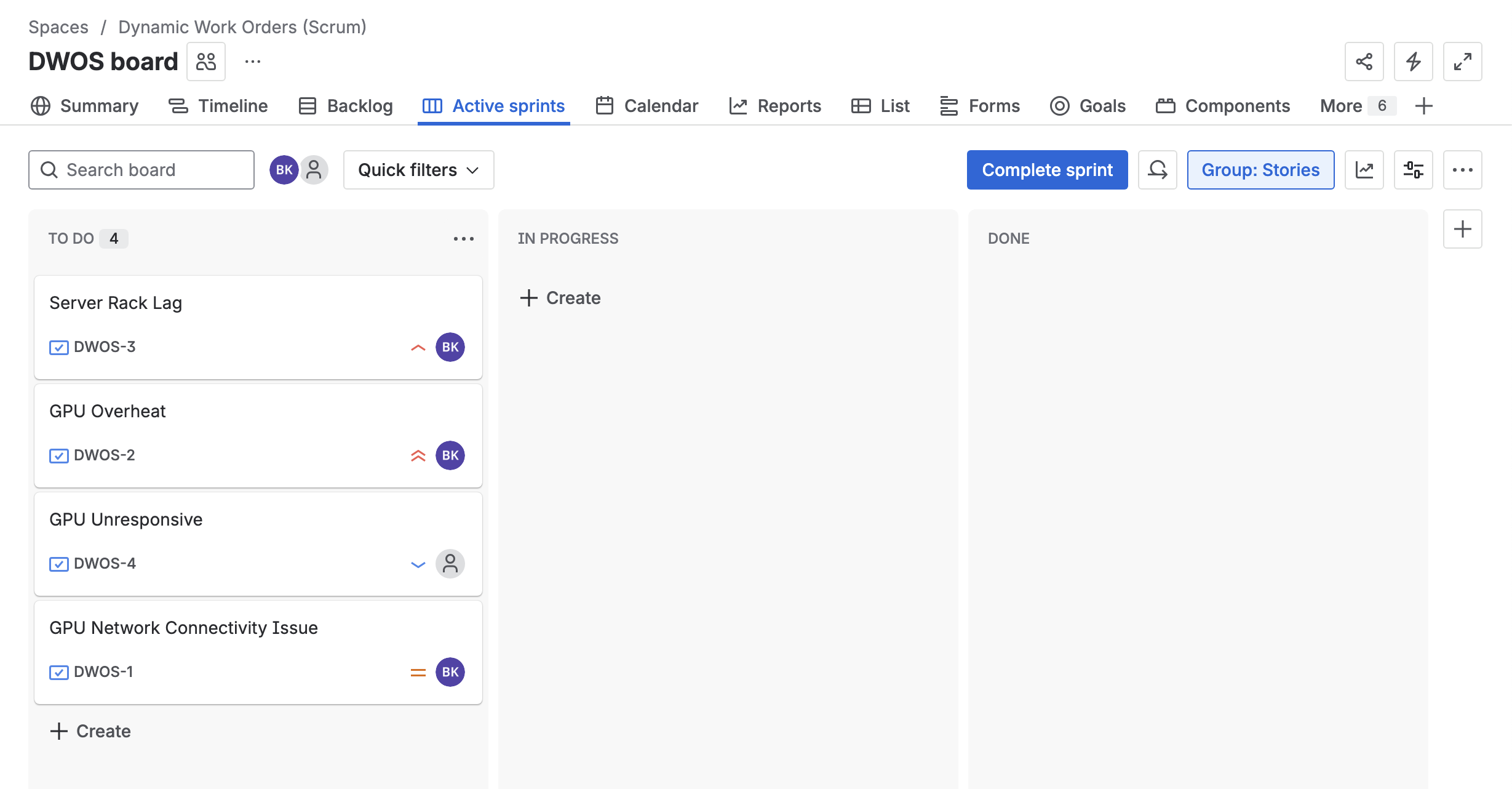Open the automation lightning bolt icon
Viewport: 1512px width, 789px height.
click(x=1413, y=62)
